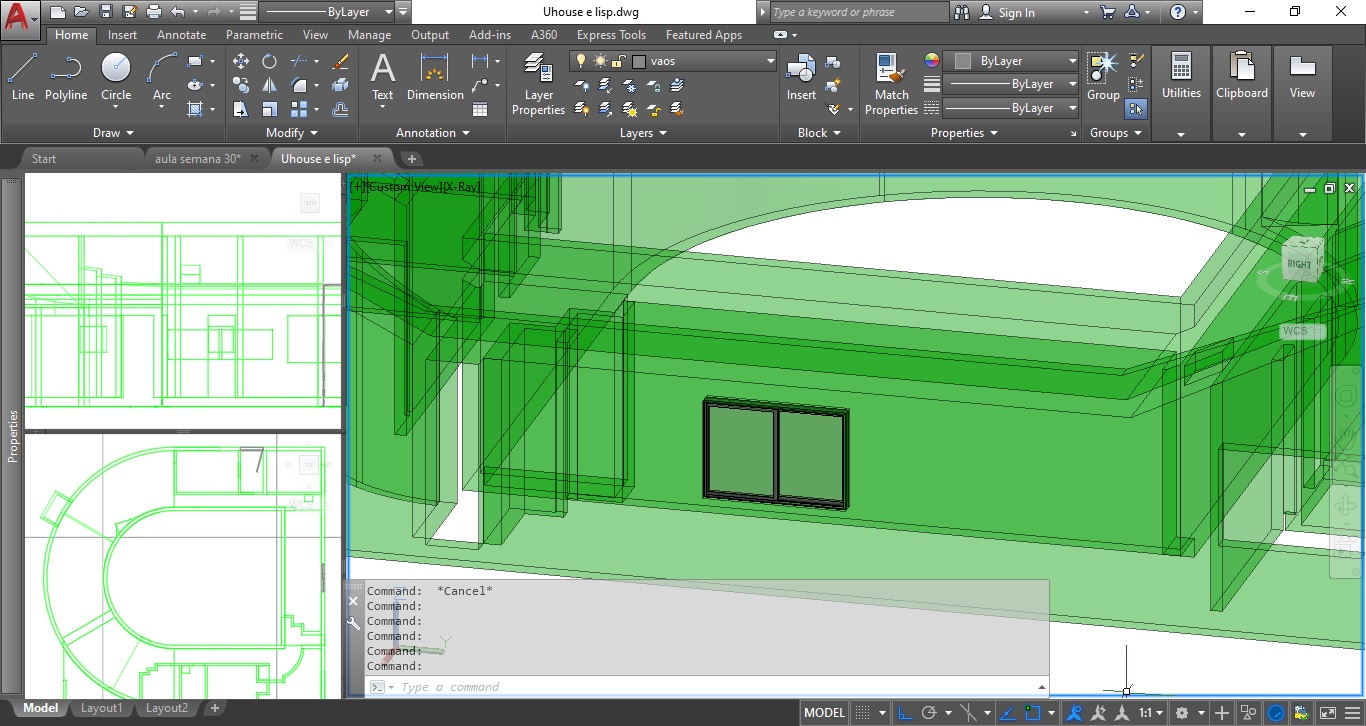Expand the Annotation panel
The width and height of the screenshot is (1366, 726).
coord(432,133)
